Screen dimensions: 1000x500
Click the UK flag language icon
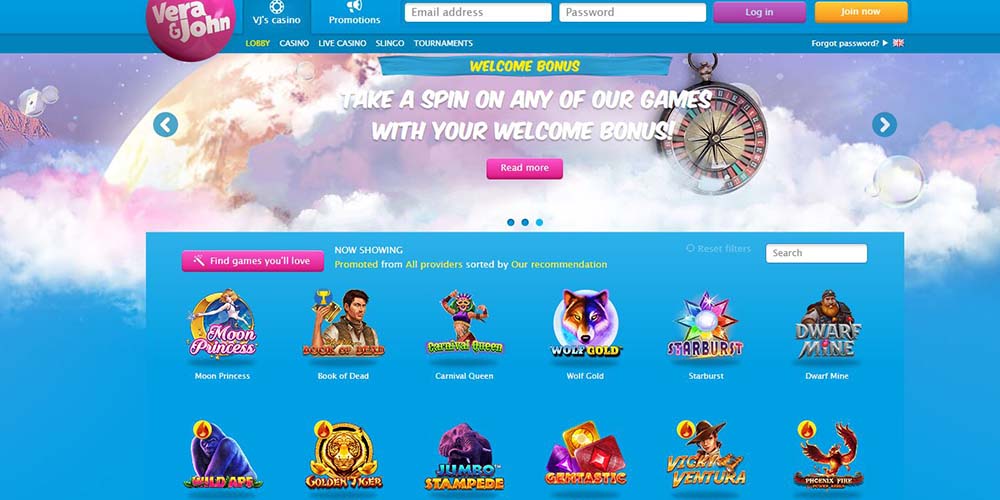[x=898, y=43]
